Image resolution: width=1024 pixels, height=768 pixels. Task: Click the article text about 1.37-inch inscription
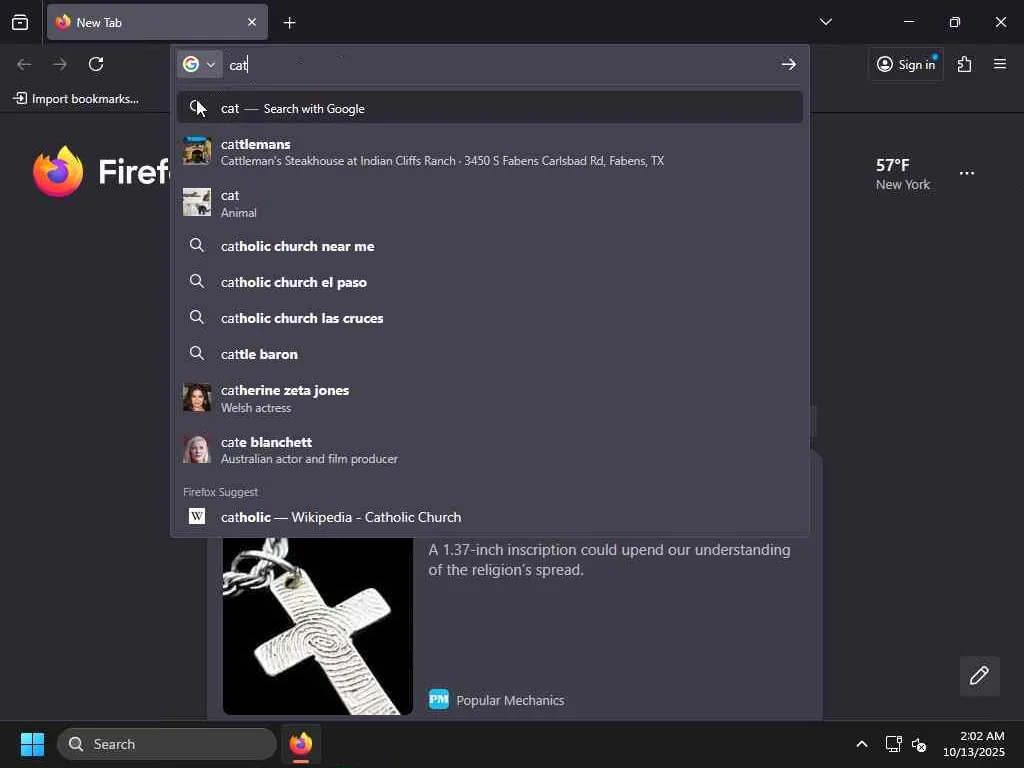609,560
